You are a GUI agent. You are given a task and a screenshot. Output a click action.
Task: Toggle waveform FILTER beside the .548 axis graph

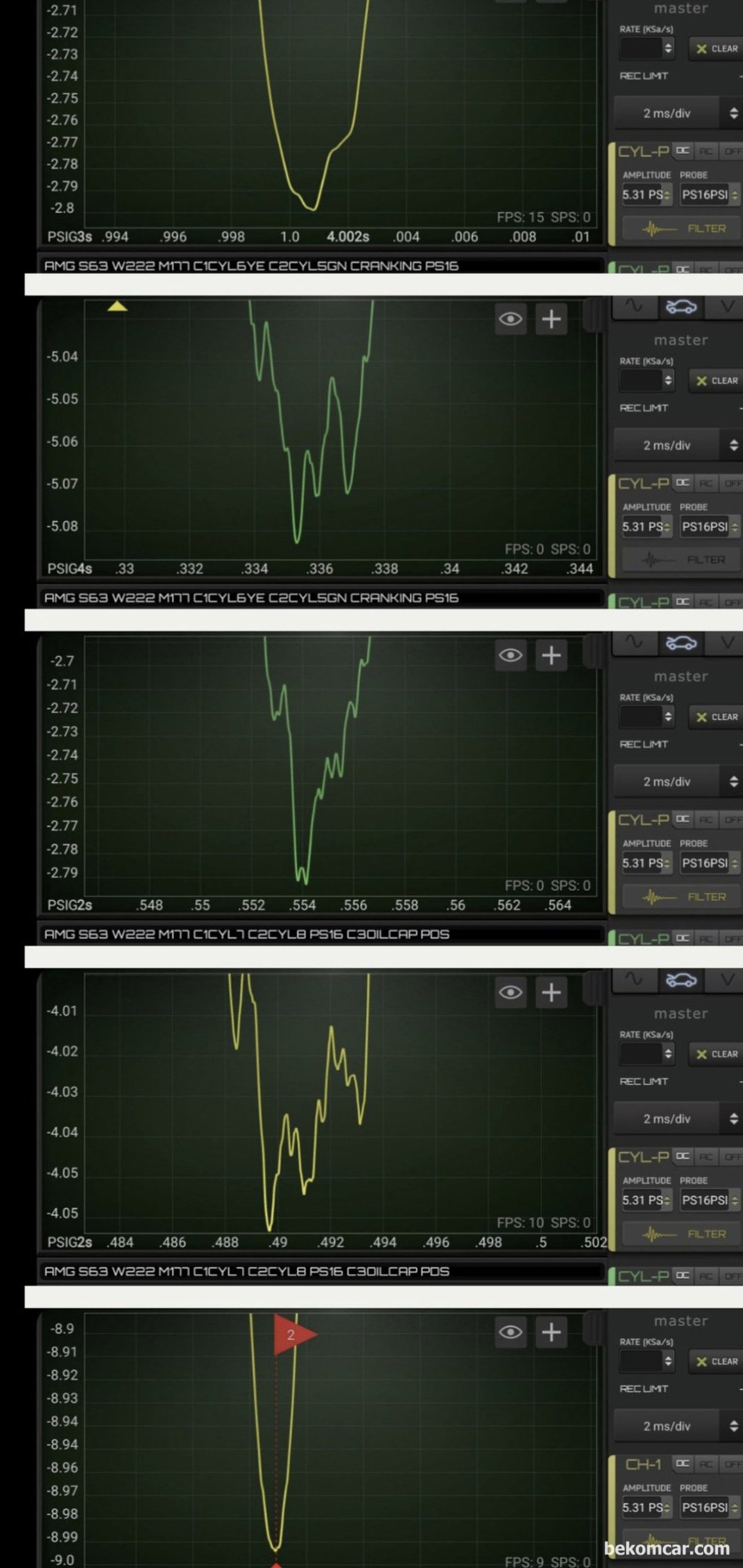click(682, 897)
